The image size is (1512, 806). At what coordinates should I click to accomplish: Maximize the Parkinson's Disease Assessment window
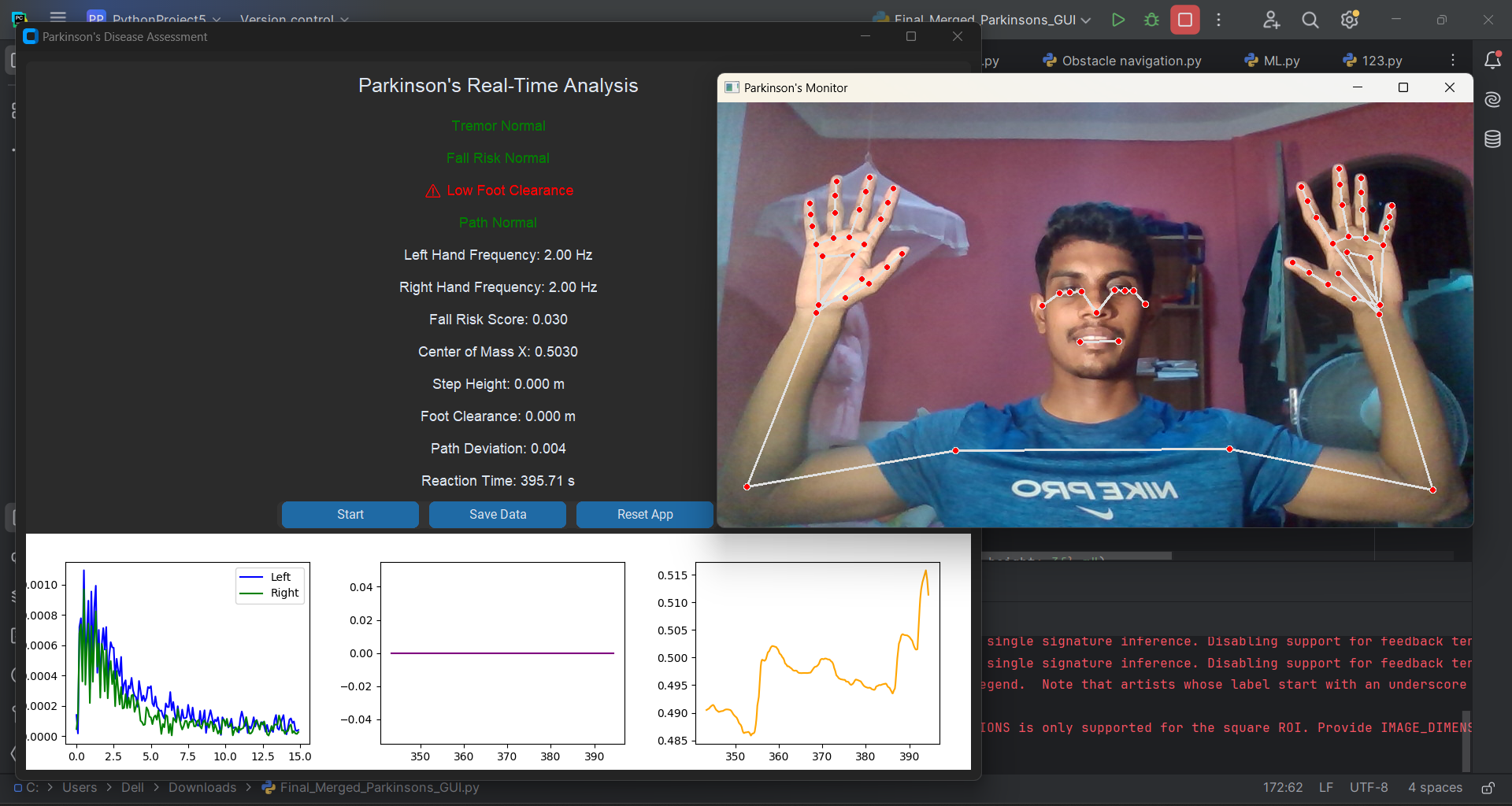click(911, 36)
